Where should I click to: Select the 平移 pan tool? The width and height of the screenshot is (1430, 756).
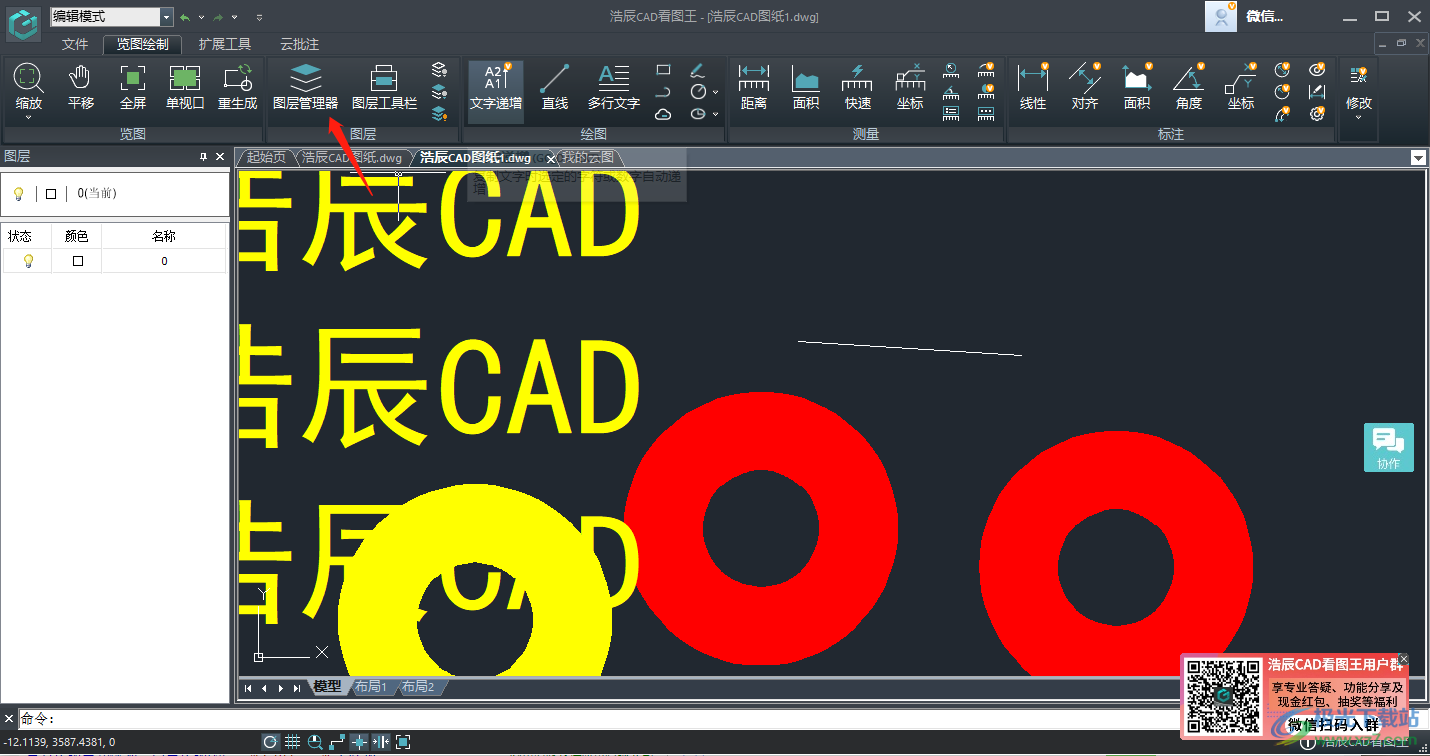pos(81,87)
